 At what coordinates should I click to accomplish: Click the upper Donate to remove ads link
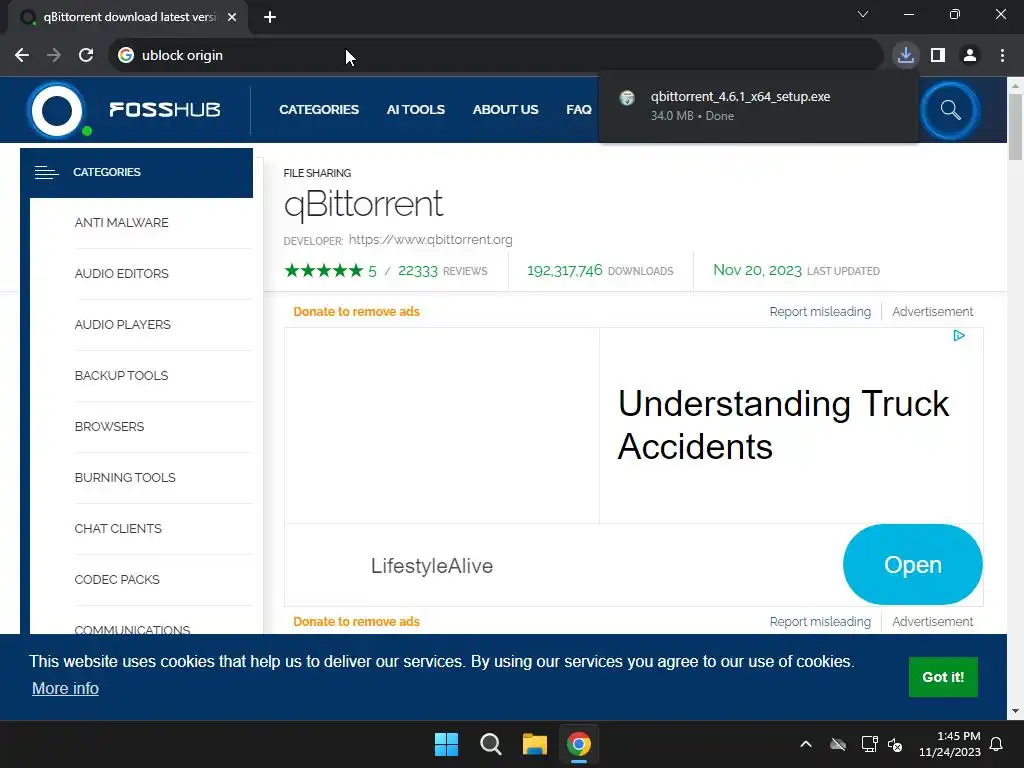[x=357, y=312]
